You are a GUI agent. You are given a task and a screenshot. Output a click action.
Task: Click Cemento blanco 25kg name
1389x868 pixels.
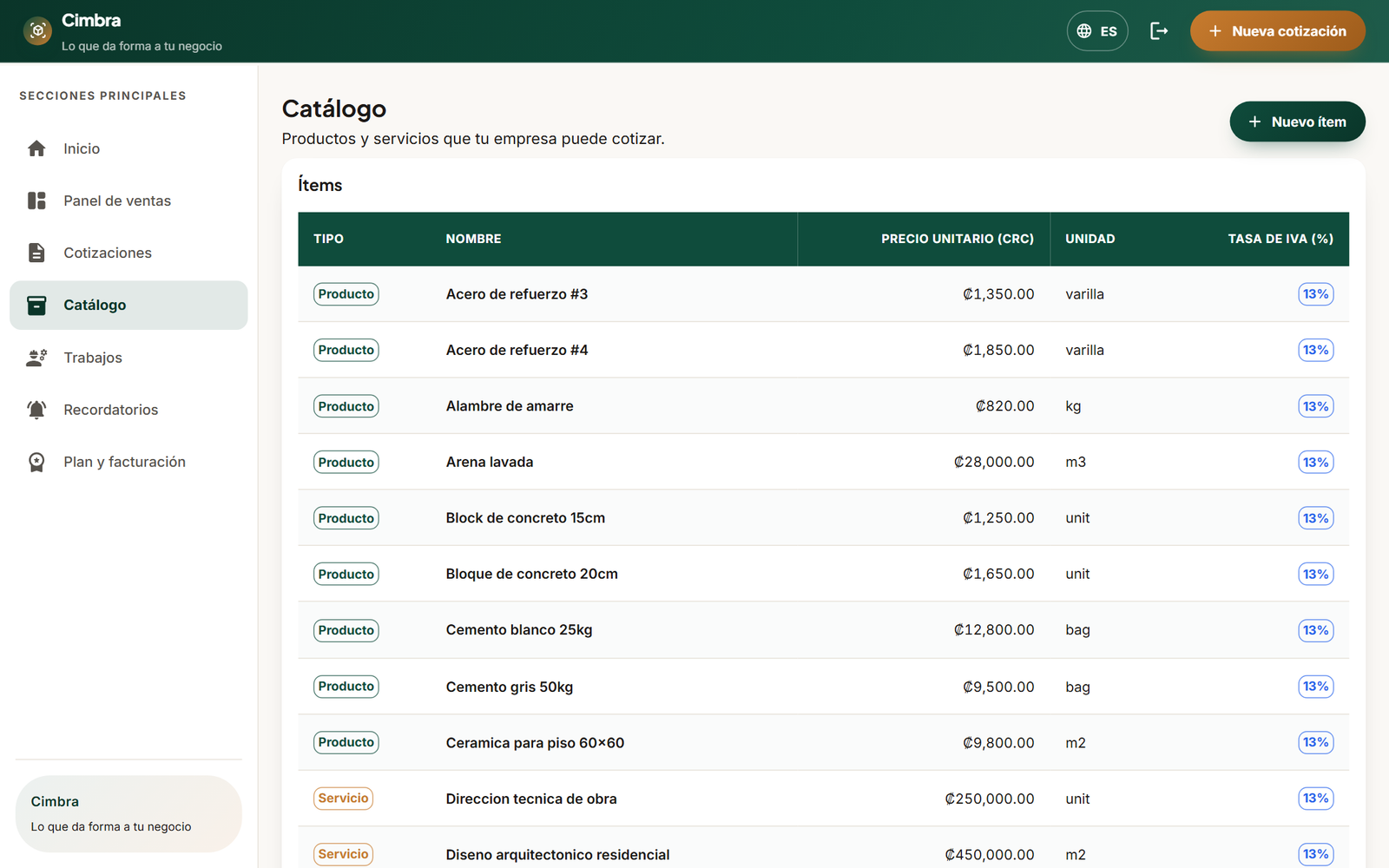(519, 630)
